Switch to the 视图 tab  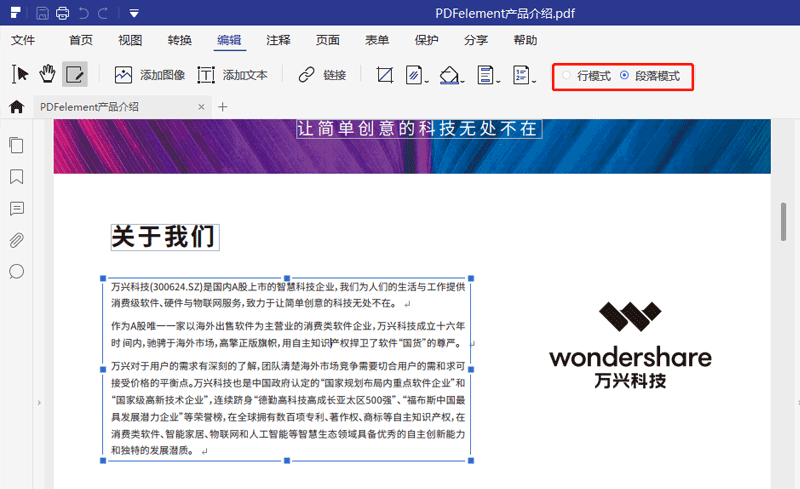pos(130,40)
